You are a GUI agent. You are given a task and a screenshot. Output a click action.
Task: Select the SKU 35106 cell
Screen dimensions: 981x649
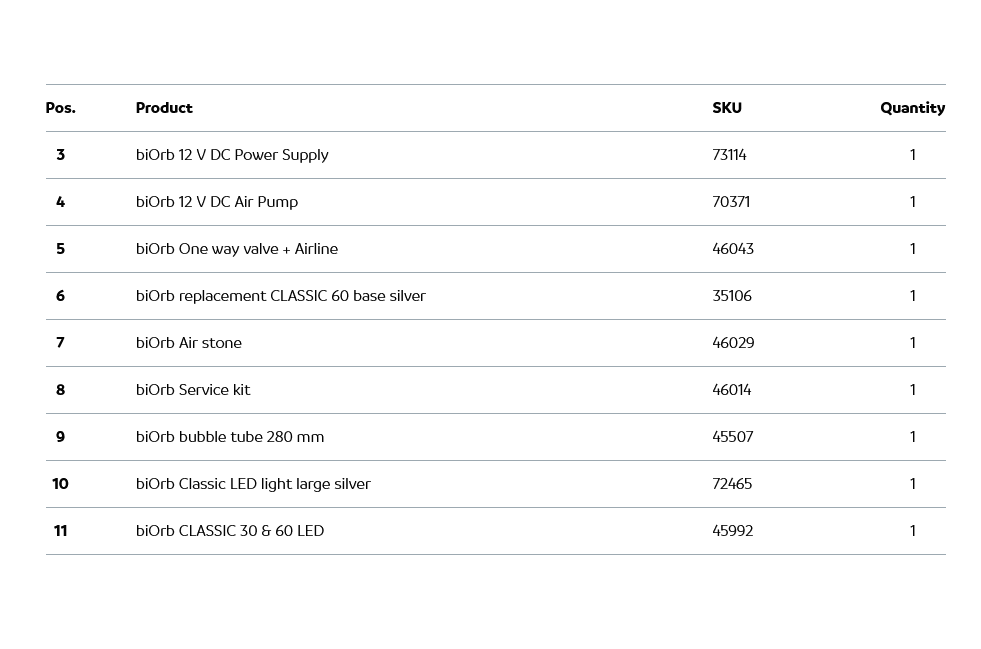[x=732, y=296]
